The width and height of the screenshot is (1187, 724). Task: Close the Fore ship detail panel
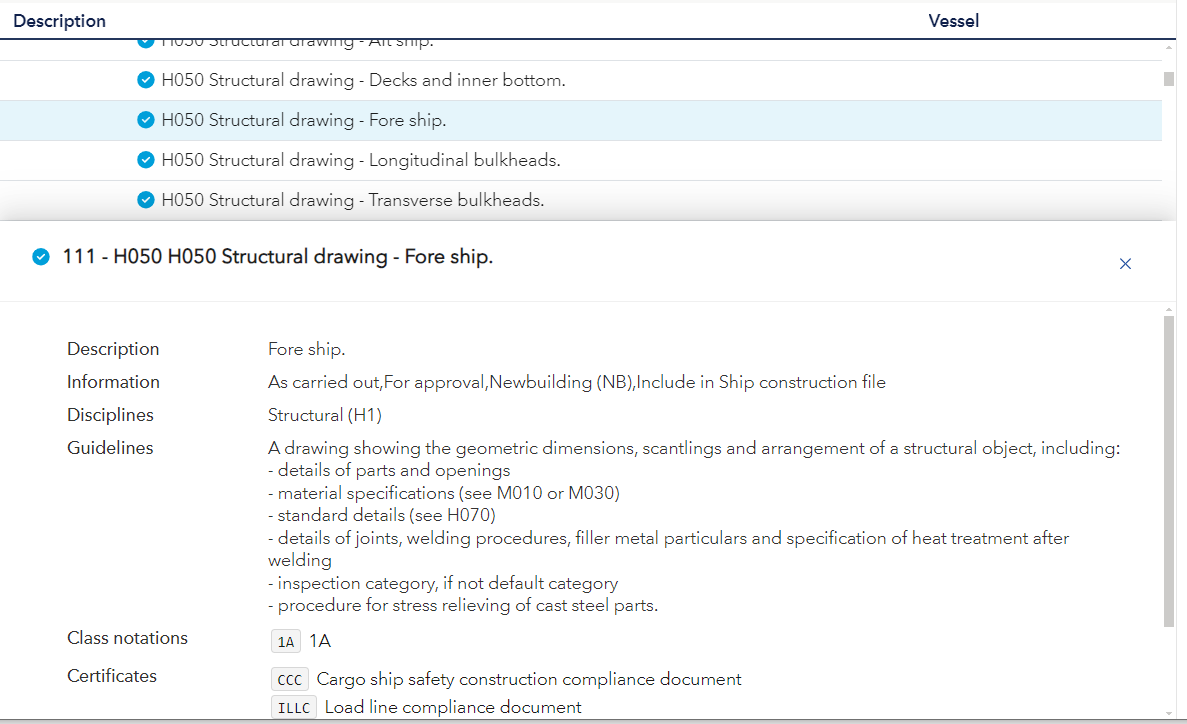(x=1125, y=263)
